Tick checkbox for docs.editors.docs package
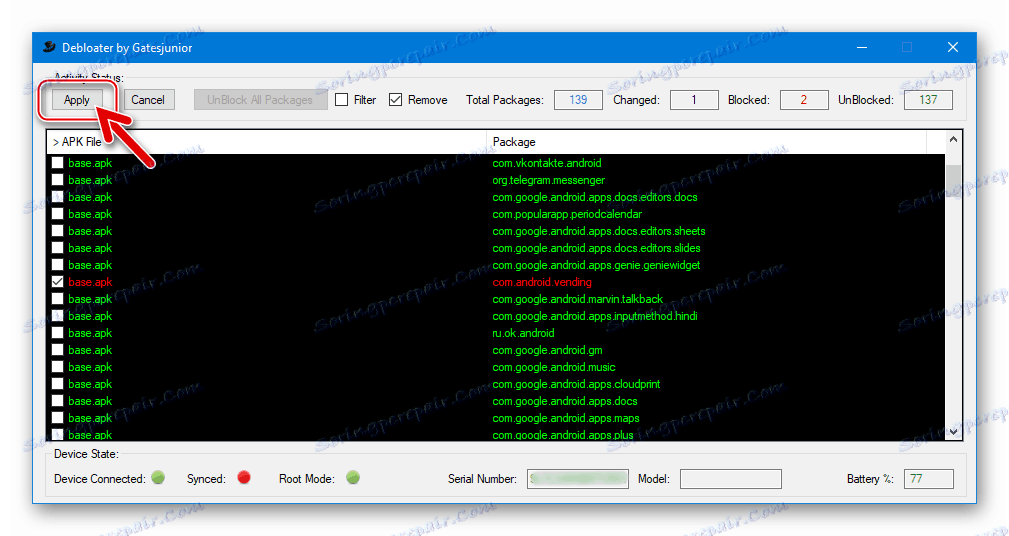Screen dimensions: 1009x536 (57, 197)
